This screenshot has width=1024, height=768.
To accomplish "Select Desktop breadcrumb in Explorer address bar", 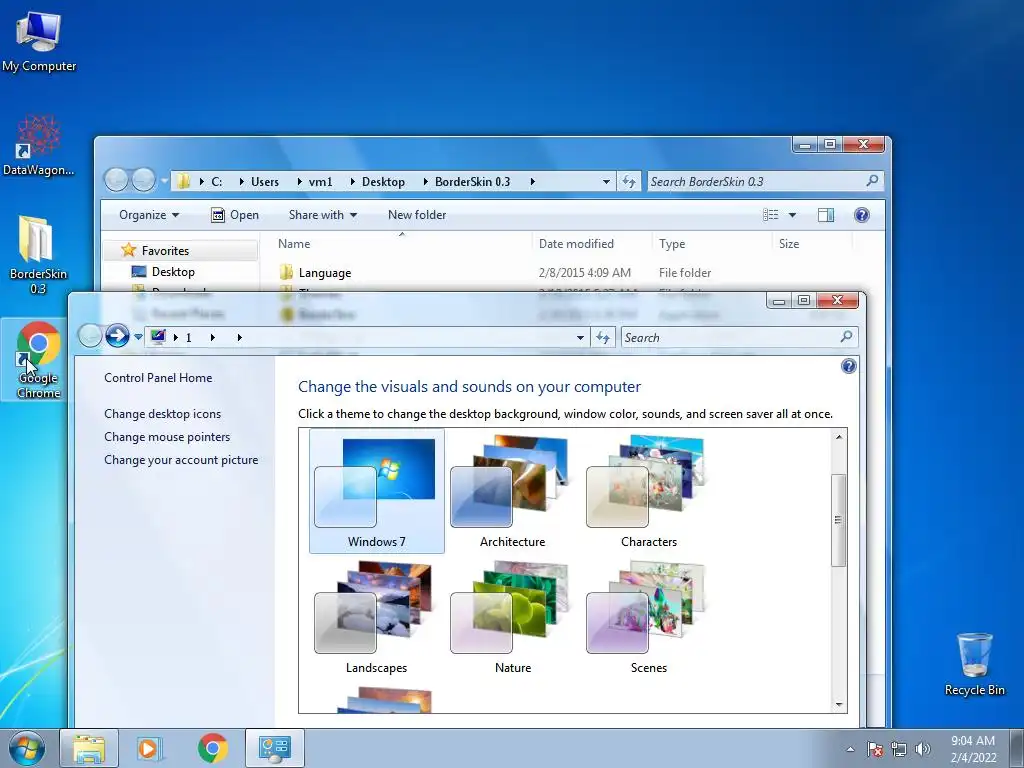I will point(383,182).
